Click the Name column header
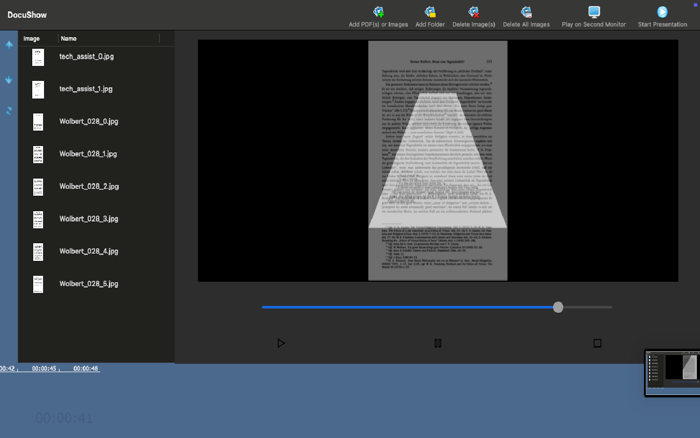Image resolution: width=700 pixels, height=438 pixels. tap(68, 39)
